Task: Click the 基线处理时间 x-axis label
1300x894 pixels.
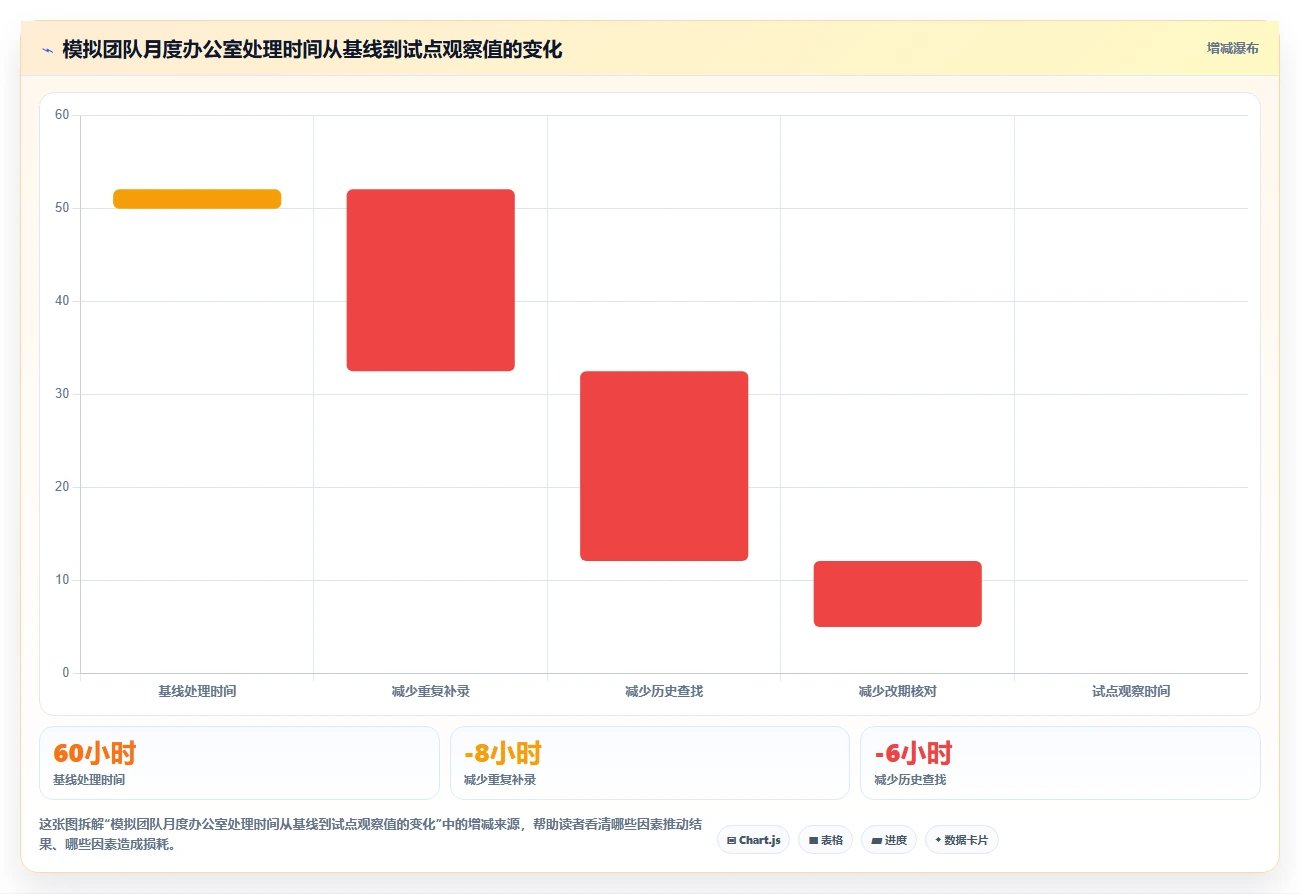Action: 197,691
